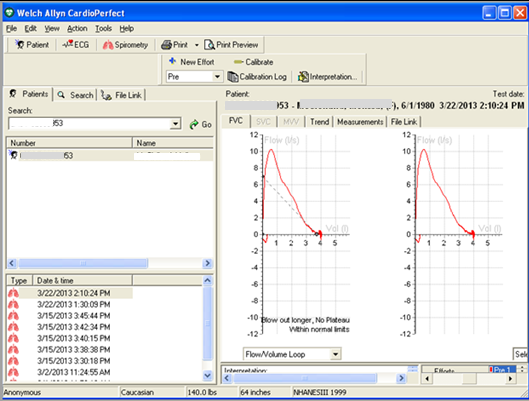Click the Print toolbar button
The height and width of the screenshot is (401, 529).
pos(174,45)
